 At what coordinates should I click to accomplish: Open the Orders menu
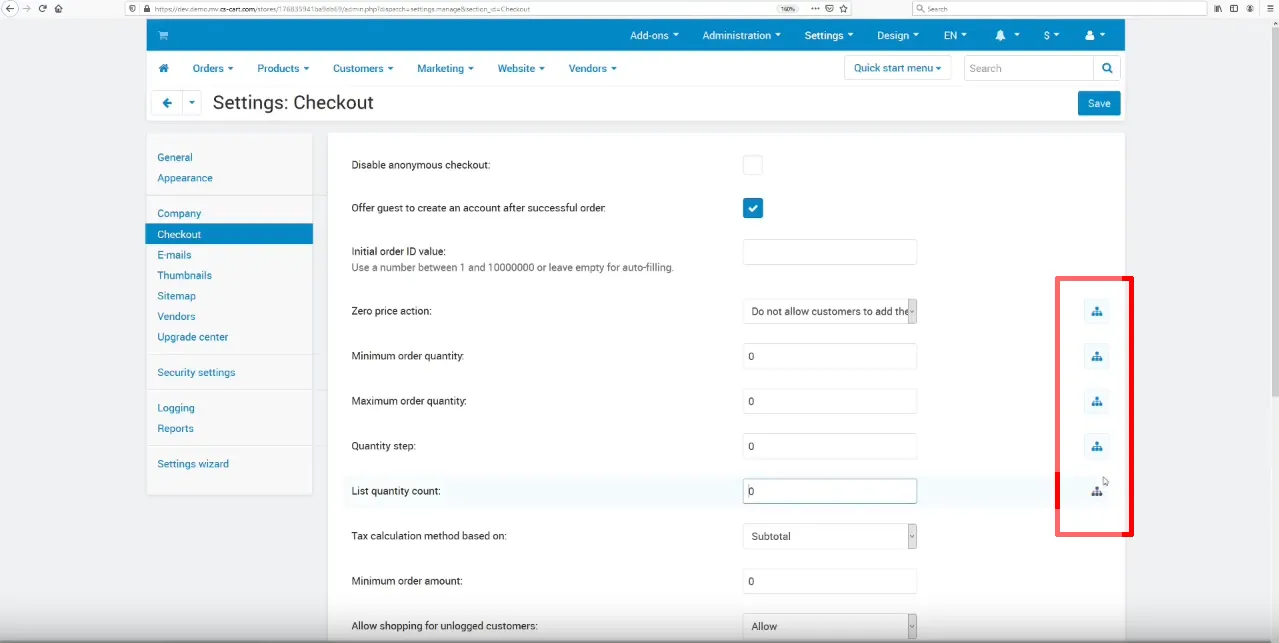click(213, 68)
